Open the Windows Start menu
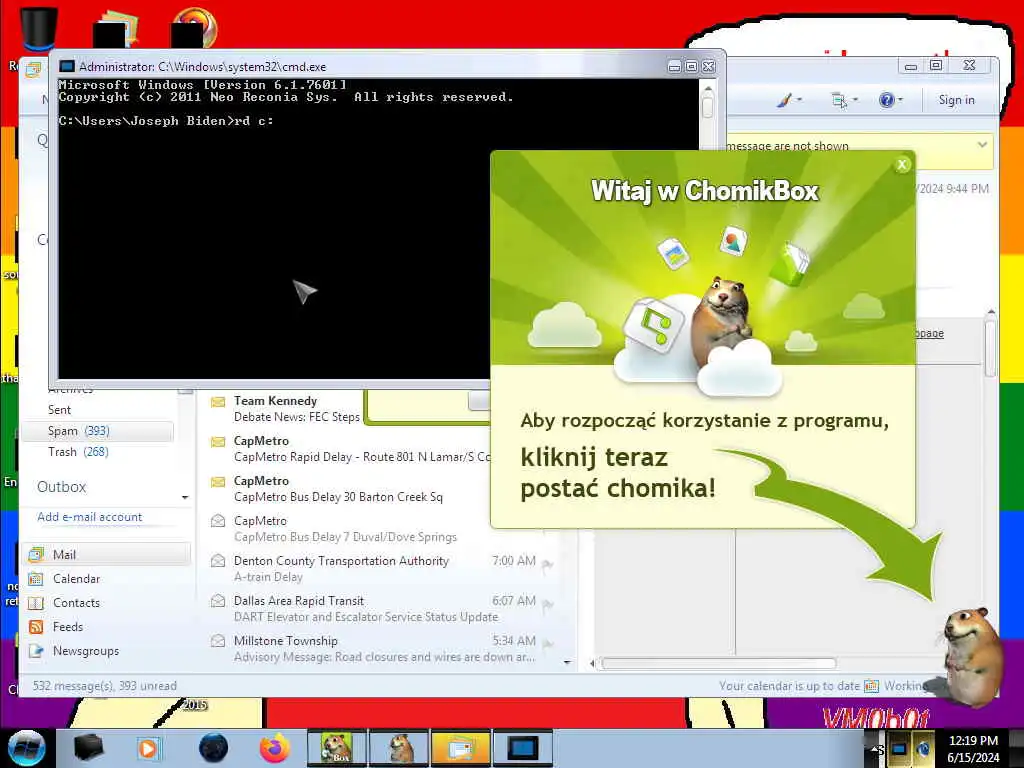 pyautogui.click(x=26, y=748)
